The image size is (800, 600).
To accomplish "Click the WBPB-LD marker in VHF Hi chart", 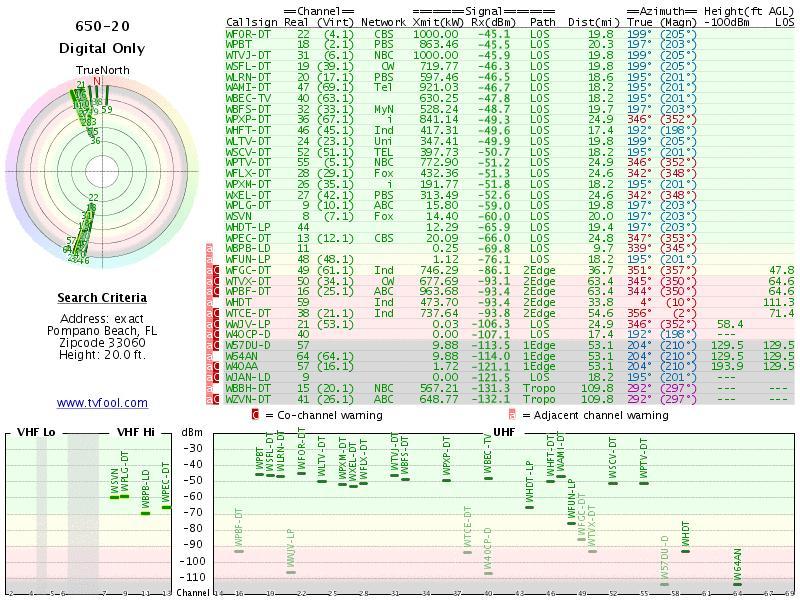I will [x=145, y=513].
